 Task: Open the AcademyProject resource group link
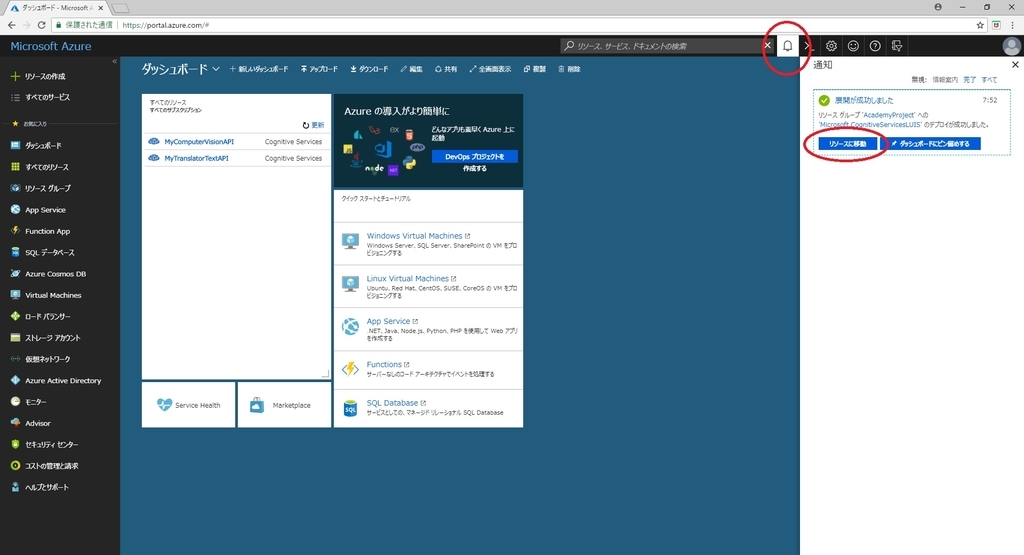pyautogui.click(x=889, y=115)
